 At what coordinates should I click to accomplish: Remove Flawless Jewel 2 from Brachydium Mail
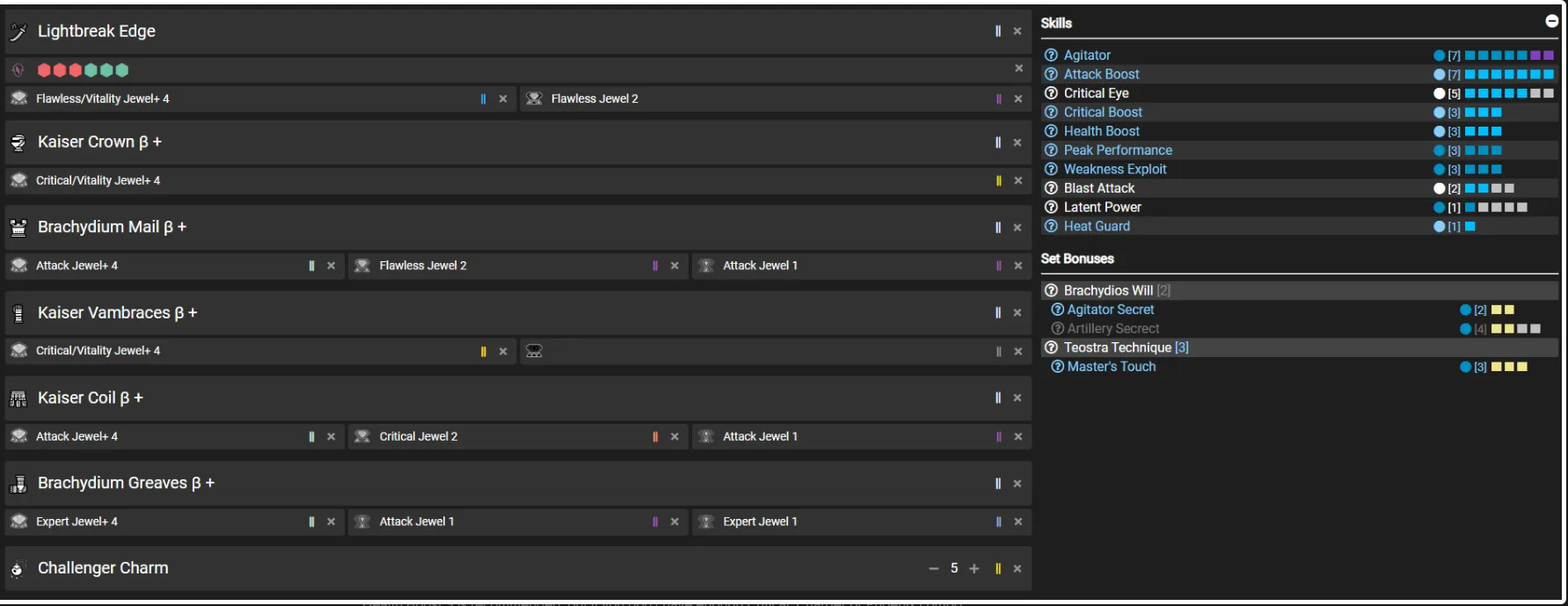675,266
